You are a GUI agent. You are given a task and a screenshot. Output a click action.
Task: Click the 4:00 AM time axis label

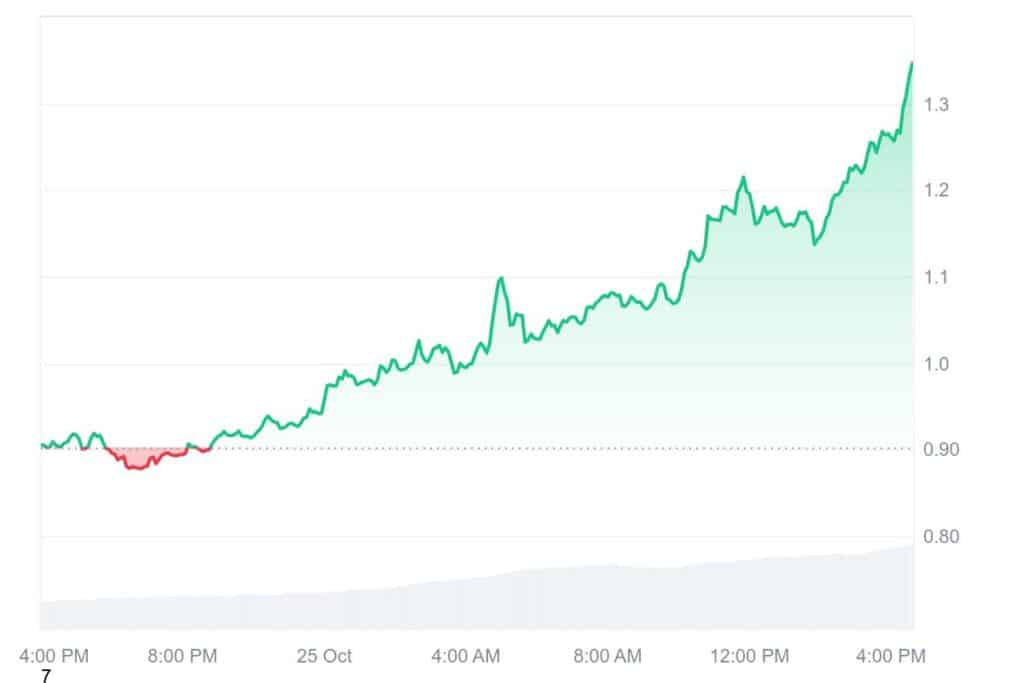tap(465, 656)
